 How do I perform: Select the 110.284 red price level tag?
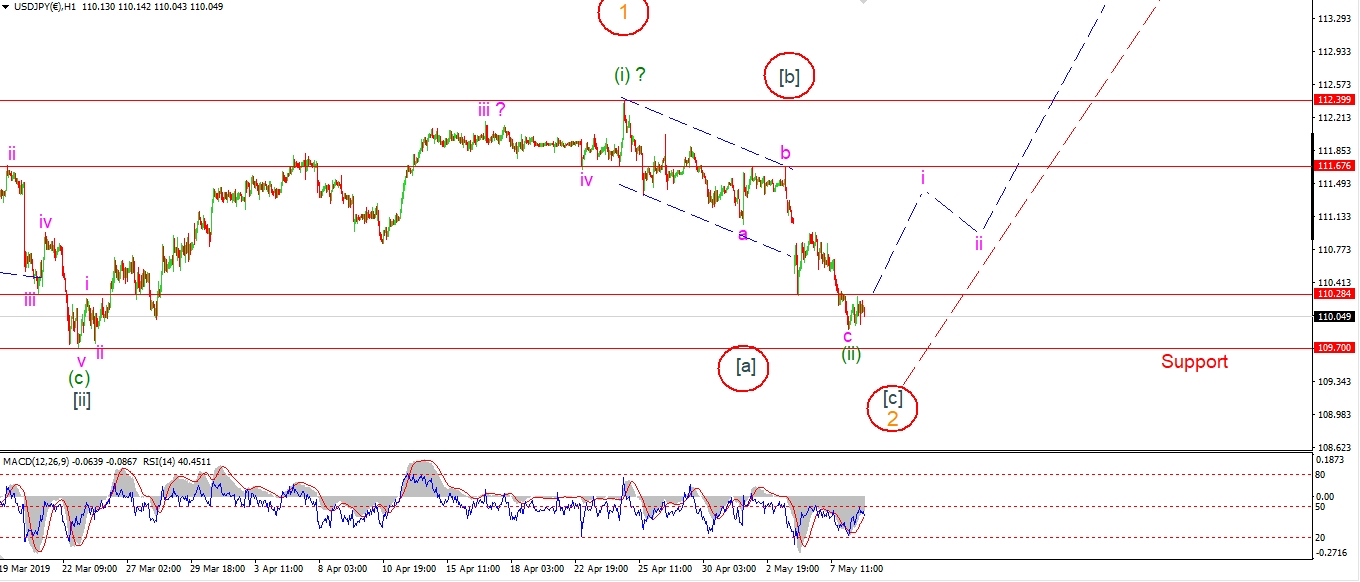click(x=1335, y=294)
